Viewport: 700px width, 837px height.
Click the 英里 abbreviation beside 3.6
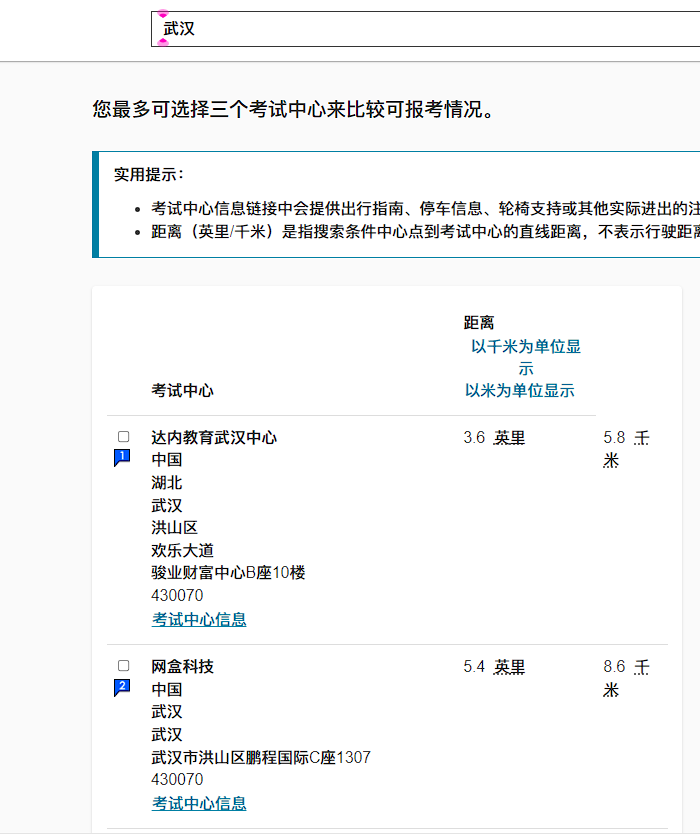[509, 438]
